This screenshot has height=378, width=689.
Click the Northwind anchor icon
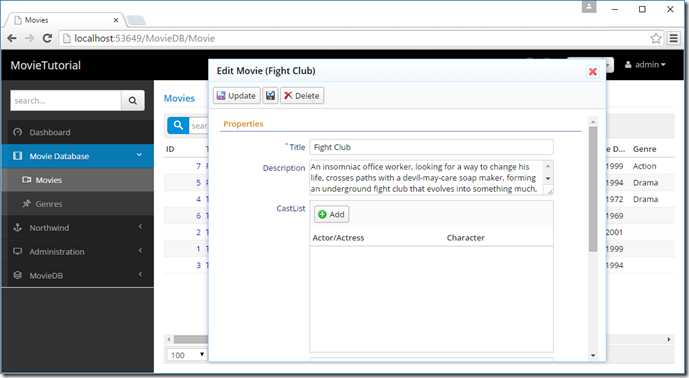pyautogui.click(x=18, y=227)
